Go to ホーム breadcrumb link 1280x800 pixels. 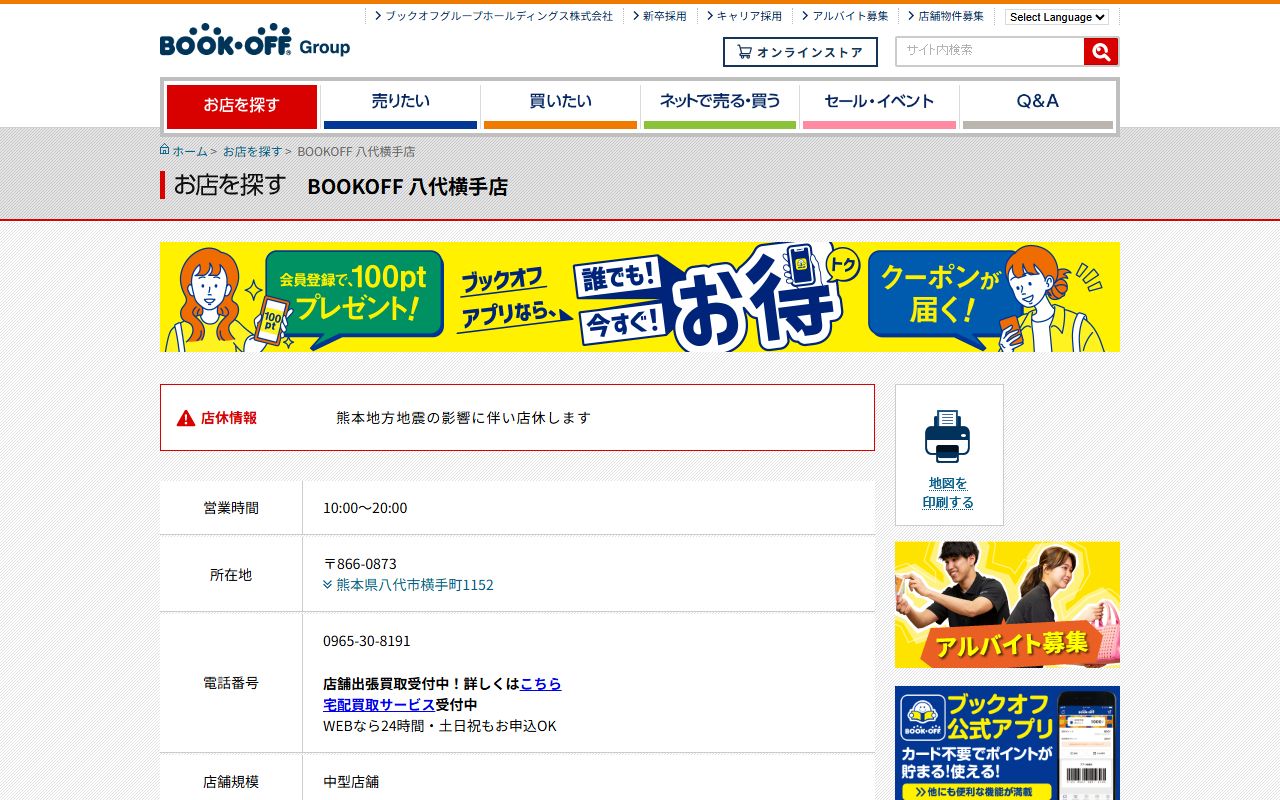coord(190,151)
